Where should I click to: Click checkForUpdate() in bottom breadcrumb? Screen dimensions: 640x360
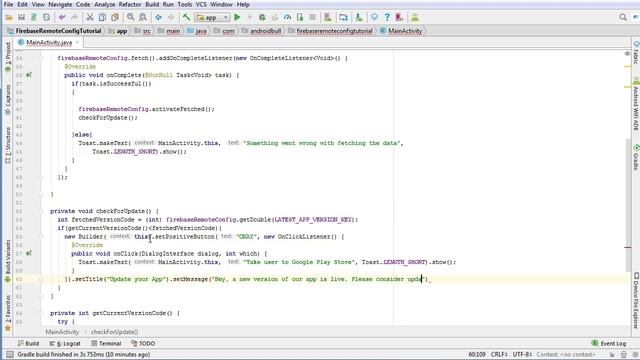[x=114, y=332]
